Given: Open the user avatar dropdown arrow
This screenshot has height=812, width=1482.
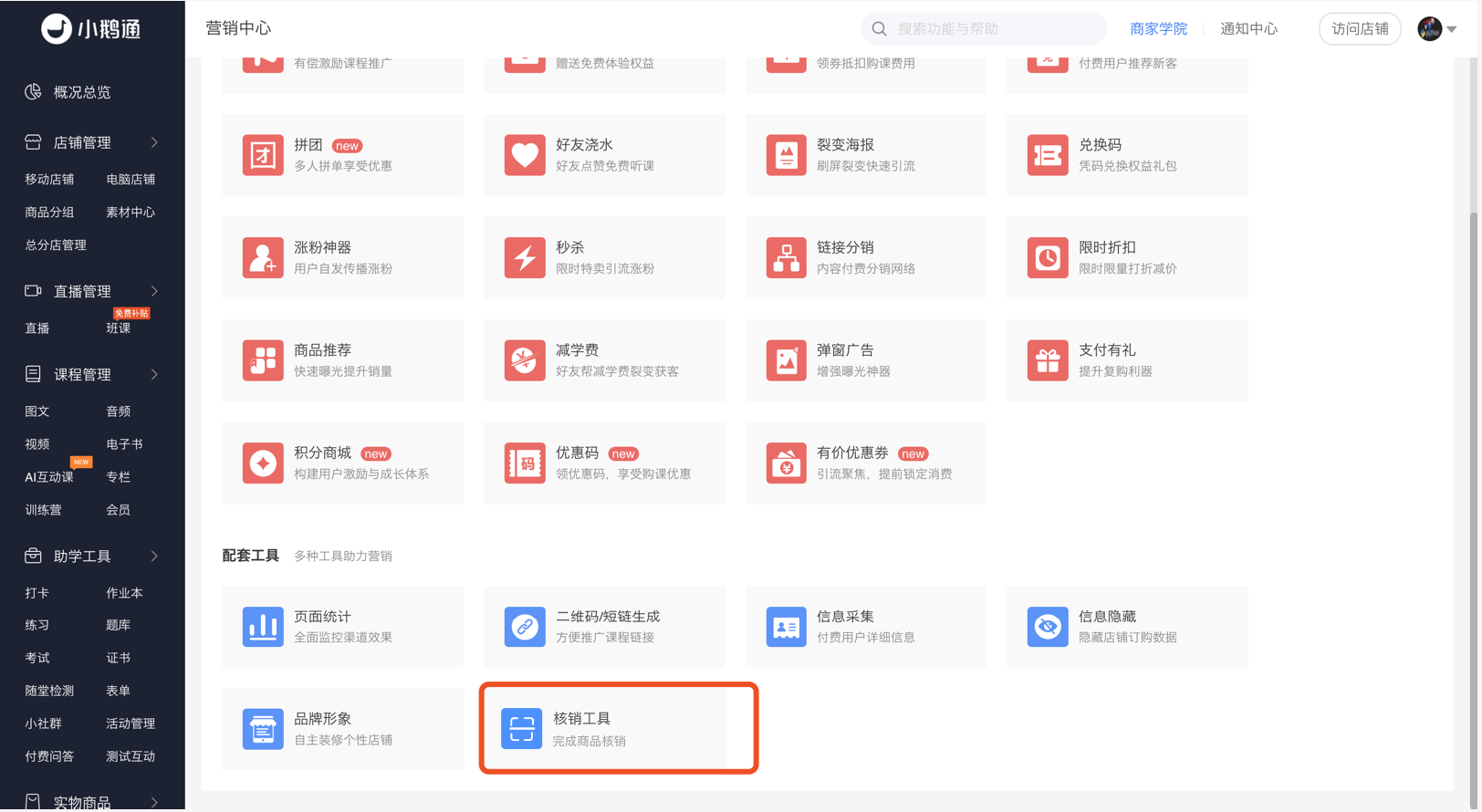Looking at the screenshot, I should (1451, 29).
